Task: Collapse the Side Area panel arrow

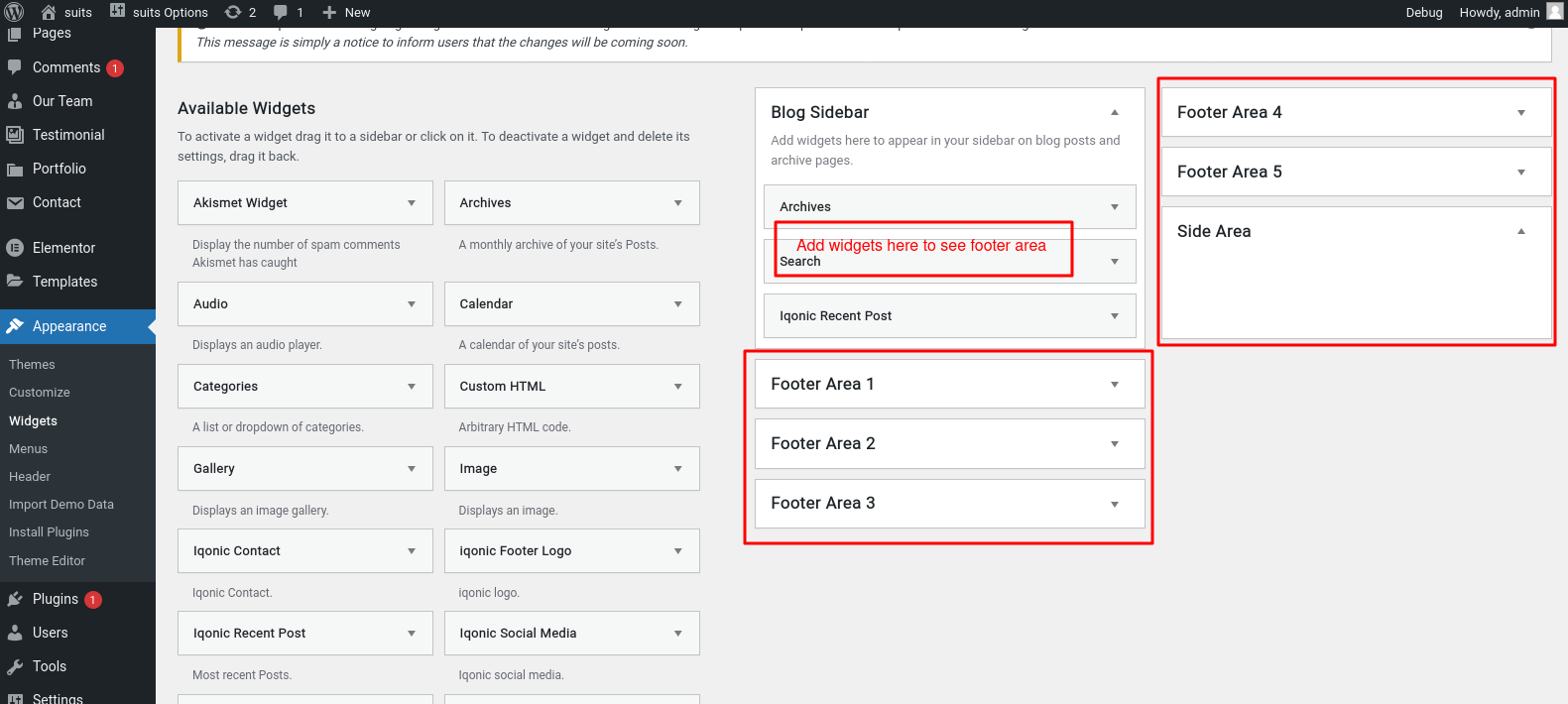Action: point(1521,231)
